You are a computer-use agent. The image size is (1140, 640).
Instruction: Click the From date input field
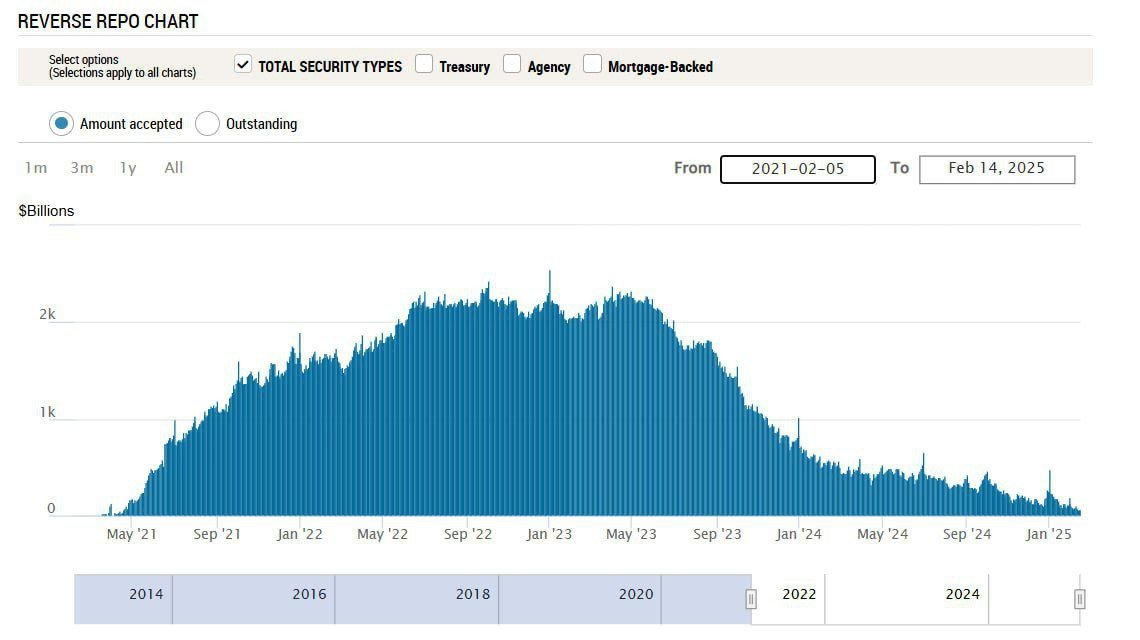pos(797,169)
